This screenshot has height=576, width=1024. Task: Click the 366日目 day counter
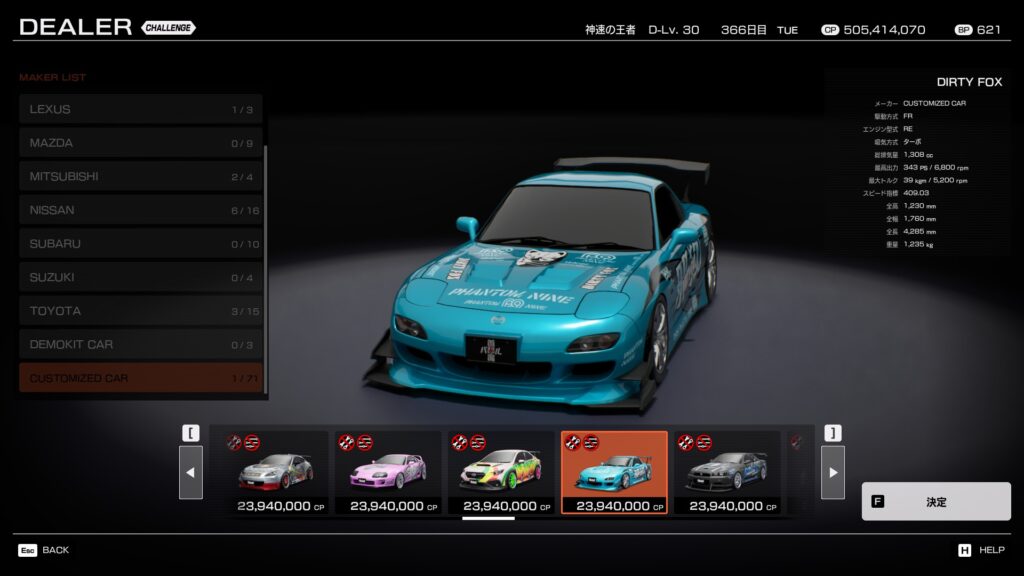743,30
